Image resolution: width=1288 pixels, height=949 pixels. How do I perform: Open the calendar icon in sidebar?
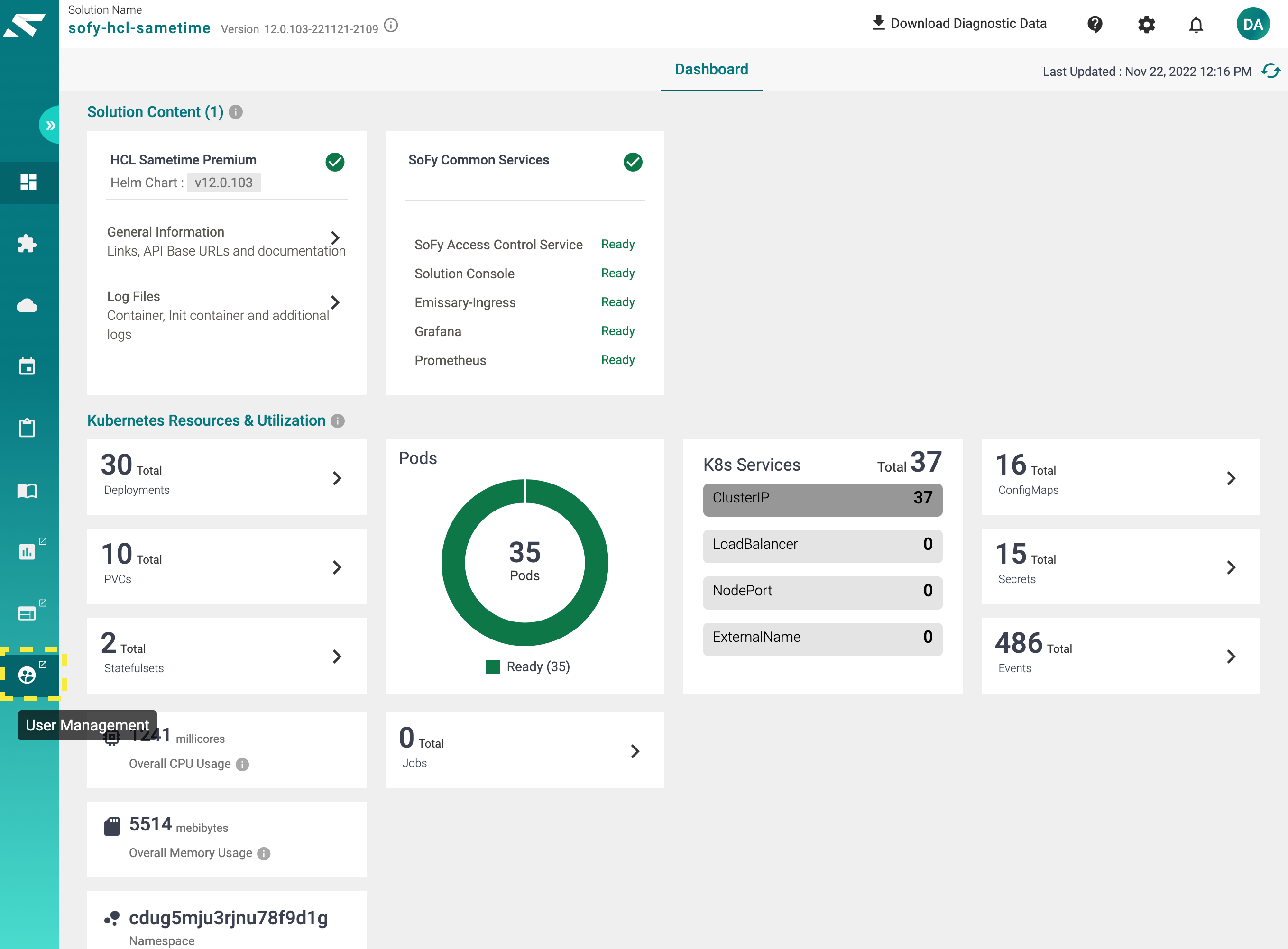[27, 366]
